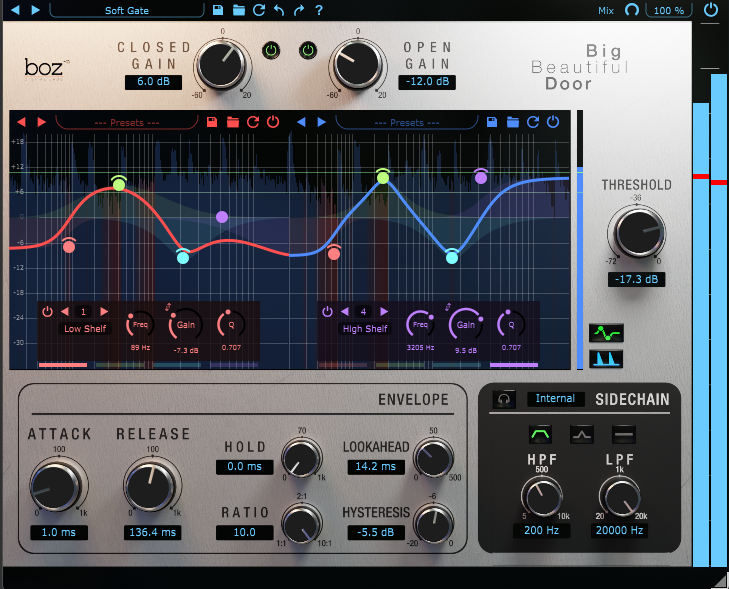Open the High Shelf filter type menu
Image resolution: width=729 pixels, height=589 pixels.
pyautogui.click(x=365, y=329)
